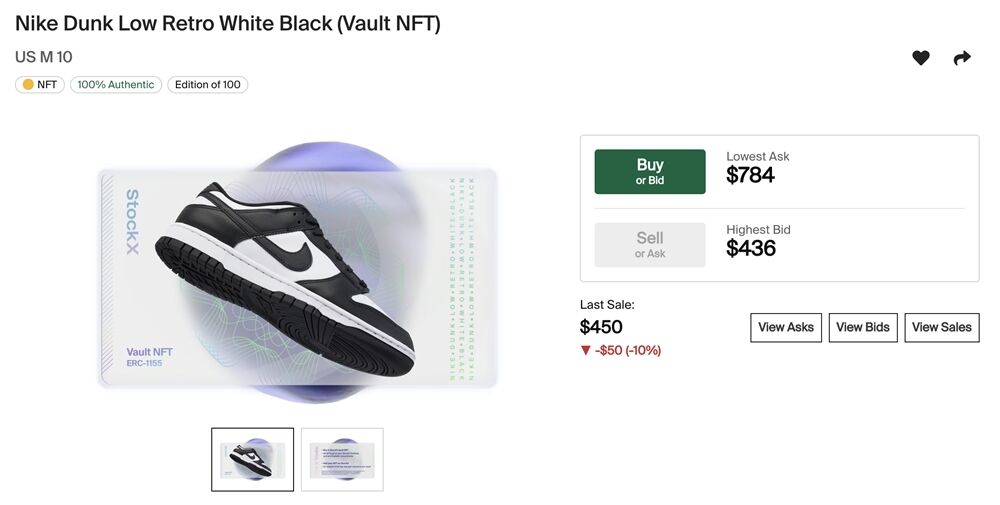Open the View Bids list
The width and height of the screenshot is (1000, 505).
pyautogui.click(x=863, y=327)
